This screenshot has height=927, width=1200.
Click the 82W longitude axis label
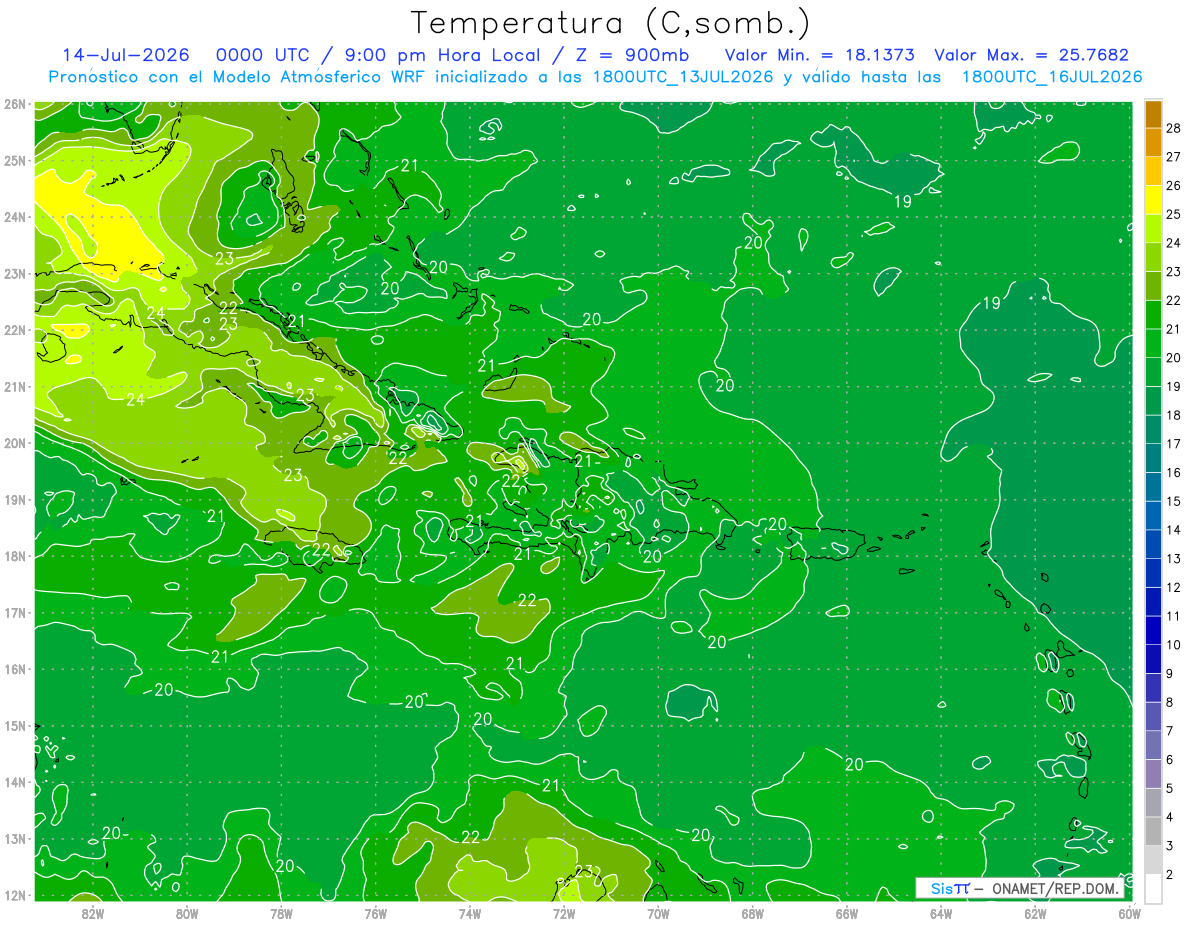pos(92,913)
